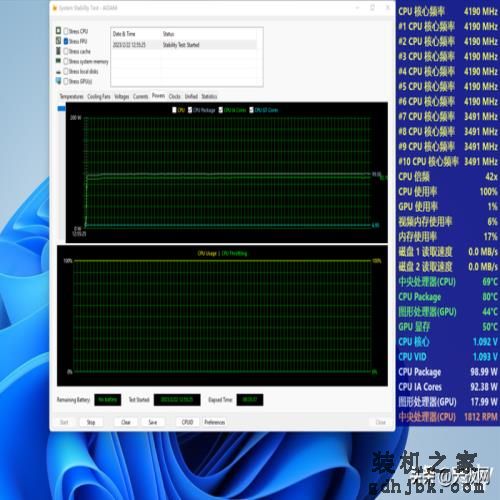Image resolution: width=500 pixels, height=500 pixels.
Task: Switch to the Cooling Fans tab
Action: [x=99, y=97]
